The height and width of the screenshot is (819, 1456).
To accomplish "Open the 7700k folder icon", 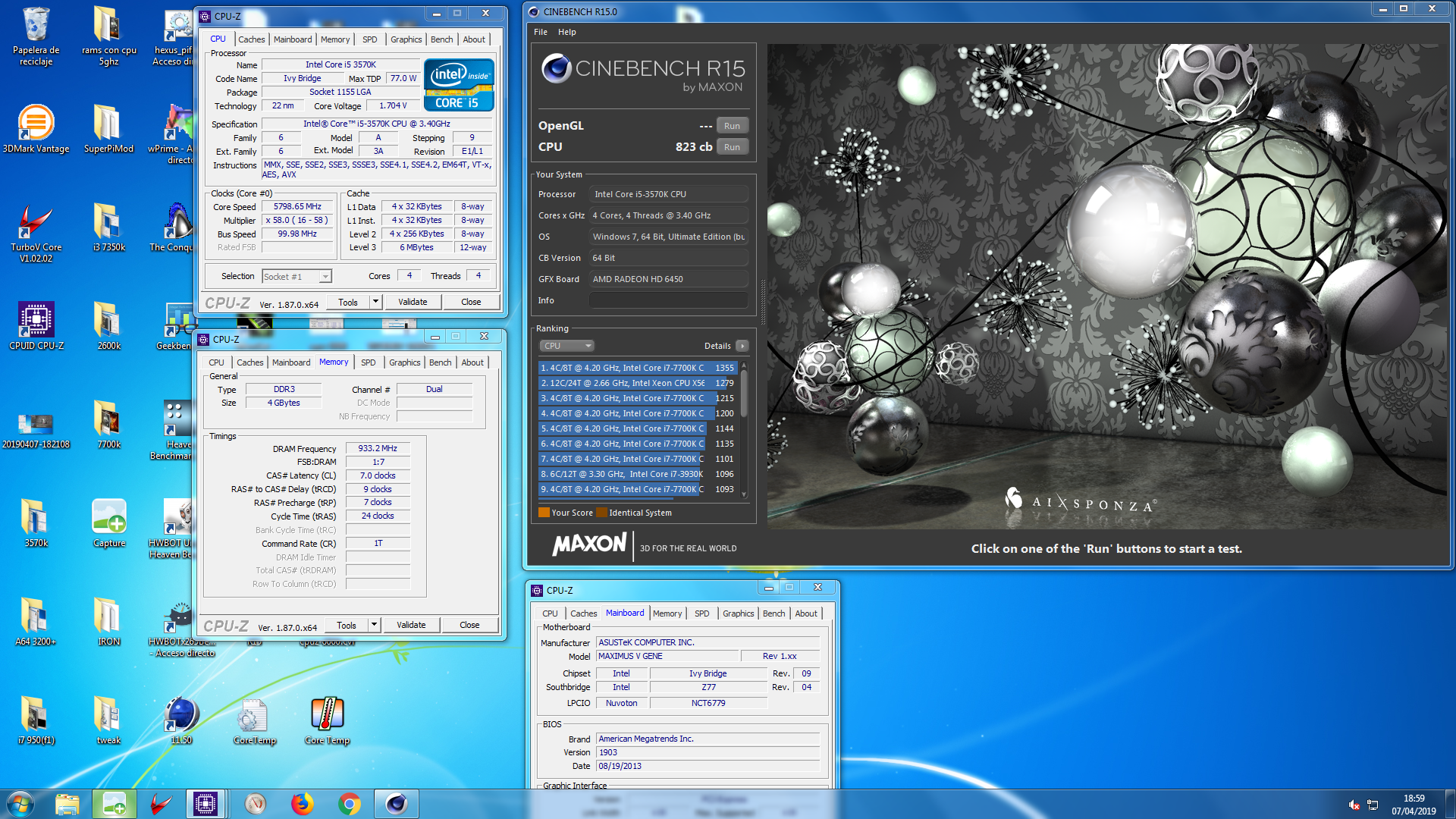I will [108, 425].
